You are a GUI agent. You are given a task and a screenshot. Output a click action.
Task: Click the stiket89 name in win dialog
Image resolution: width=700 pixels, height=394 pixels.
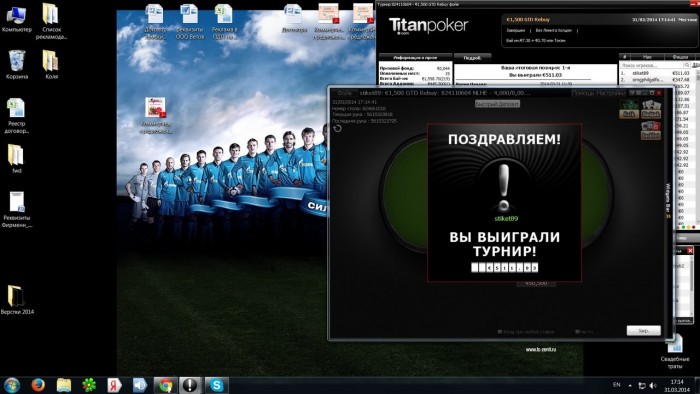(x=506, y=219)
